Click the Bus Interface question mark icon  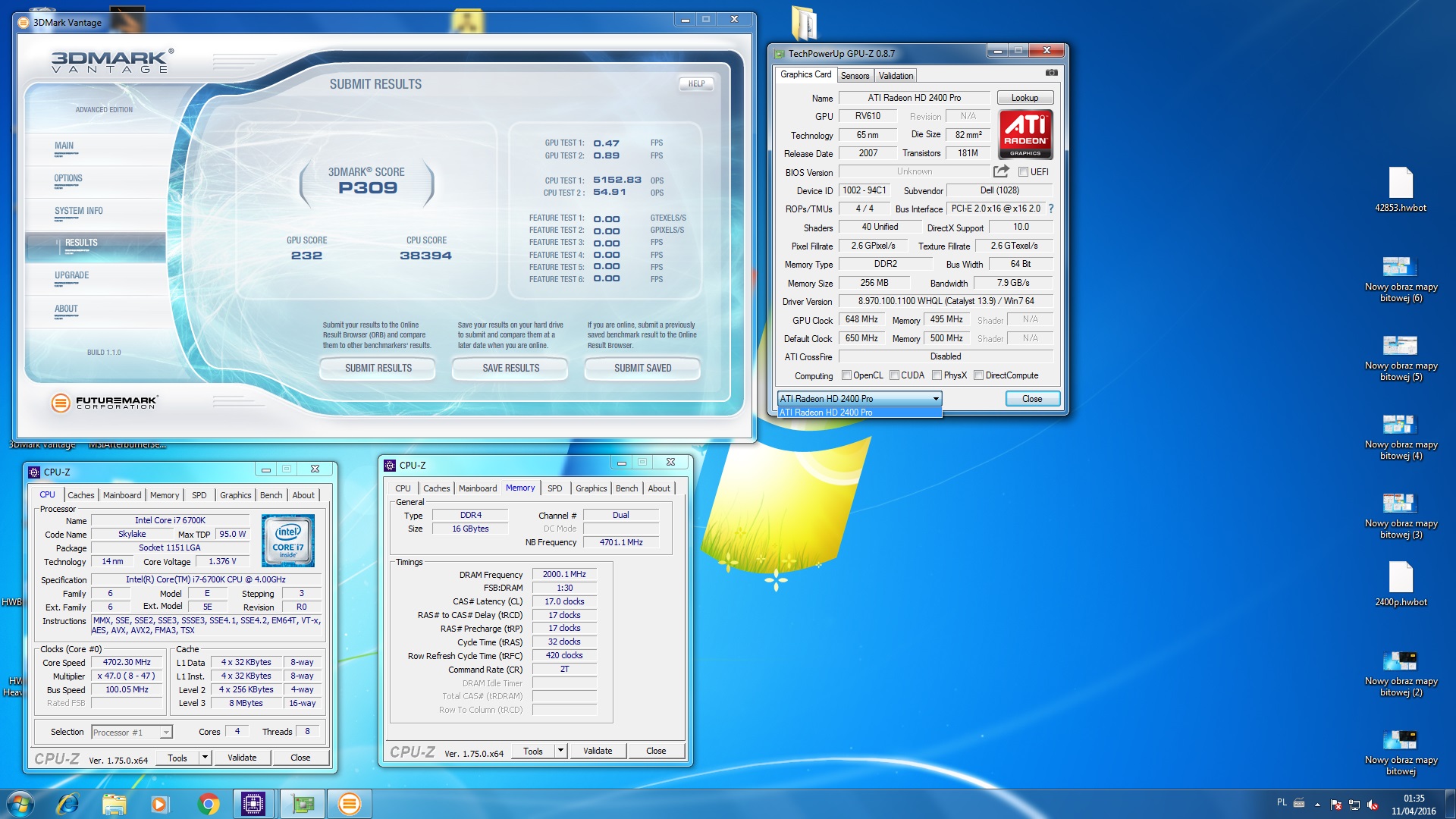coord(1051,209)
